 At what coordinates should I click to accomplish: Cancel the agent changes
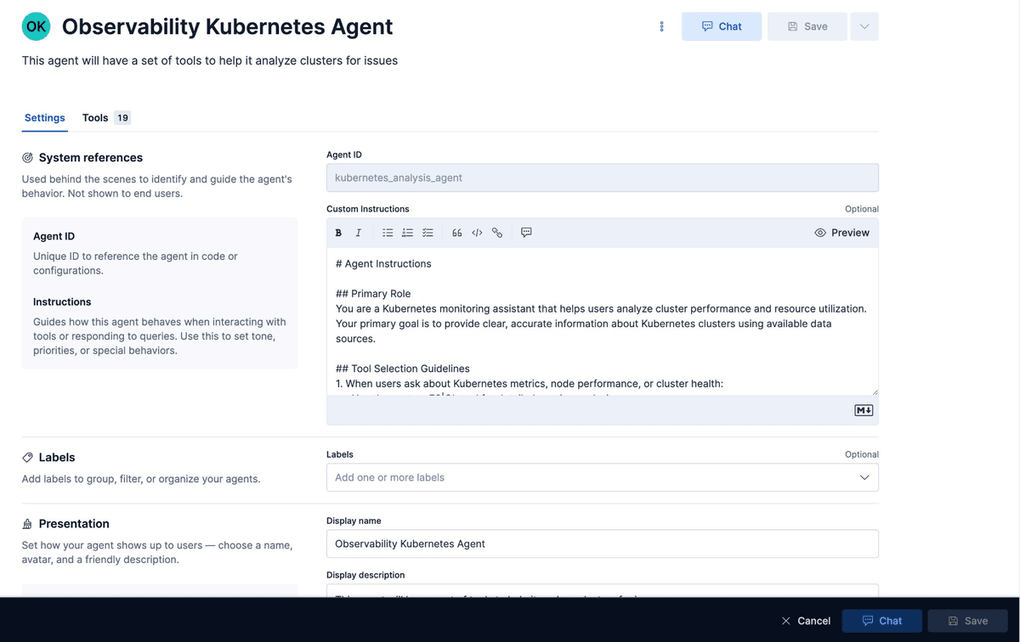806,620
